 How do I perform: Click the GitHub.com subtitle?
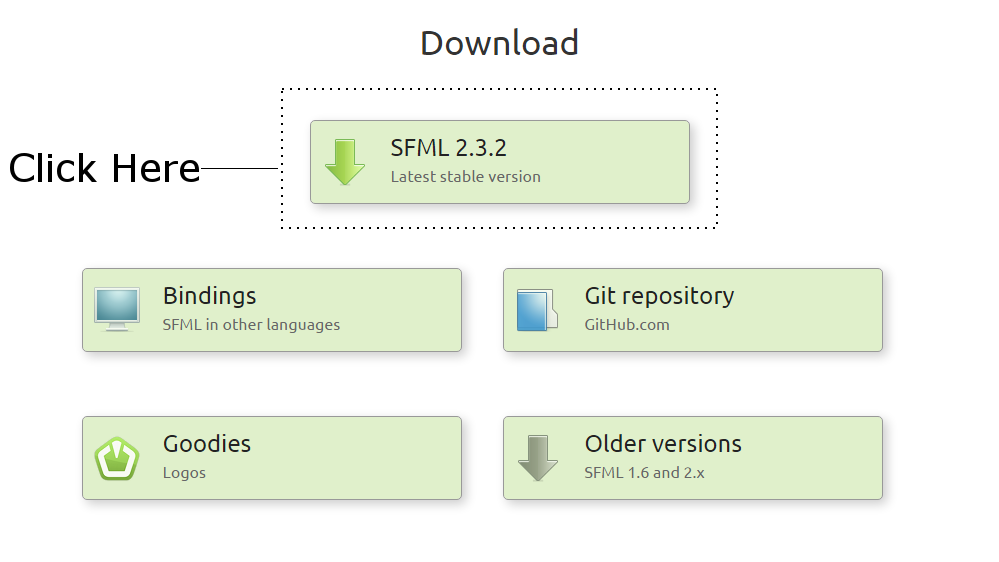point(627,324)
